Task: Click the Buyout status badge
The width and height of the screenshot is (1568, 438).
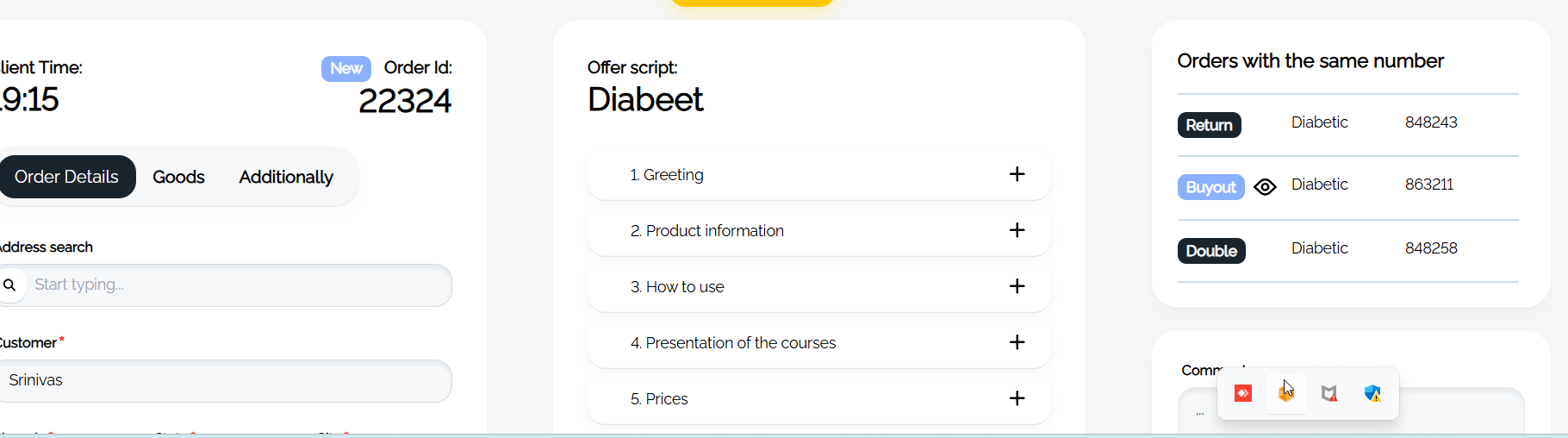Action: pyautogui.click(x=1210, y=187)
